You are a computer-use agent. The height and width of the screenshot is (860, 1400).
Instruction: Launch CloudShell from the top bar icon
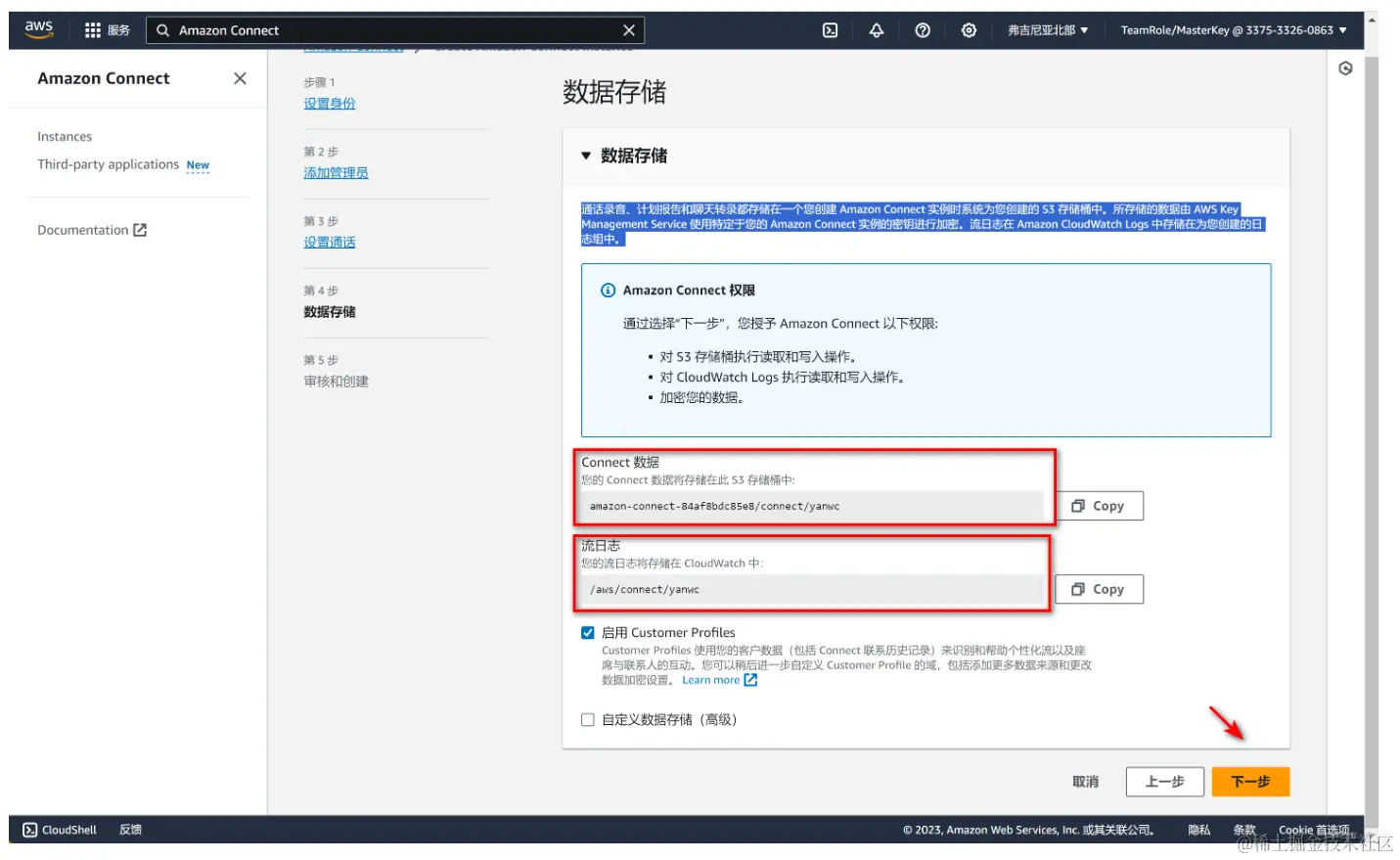tap(830, 30)
